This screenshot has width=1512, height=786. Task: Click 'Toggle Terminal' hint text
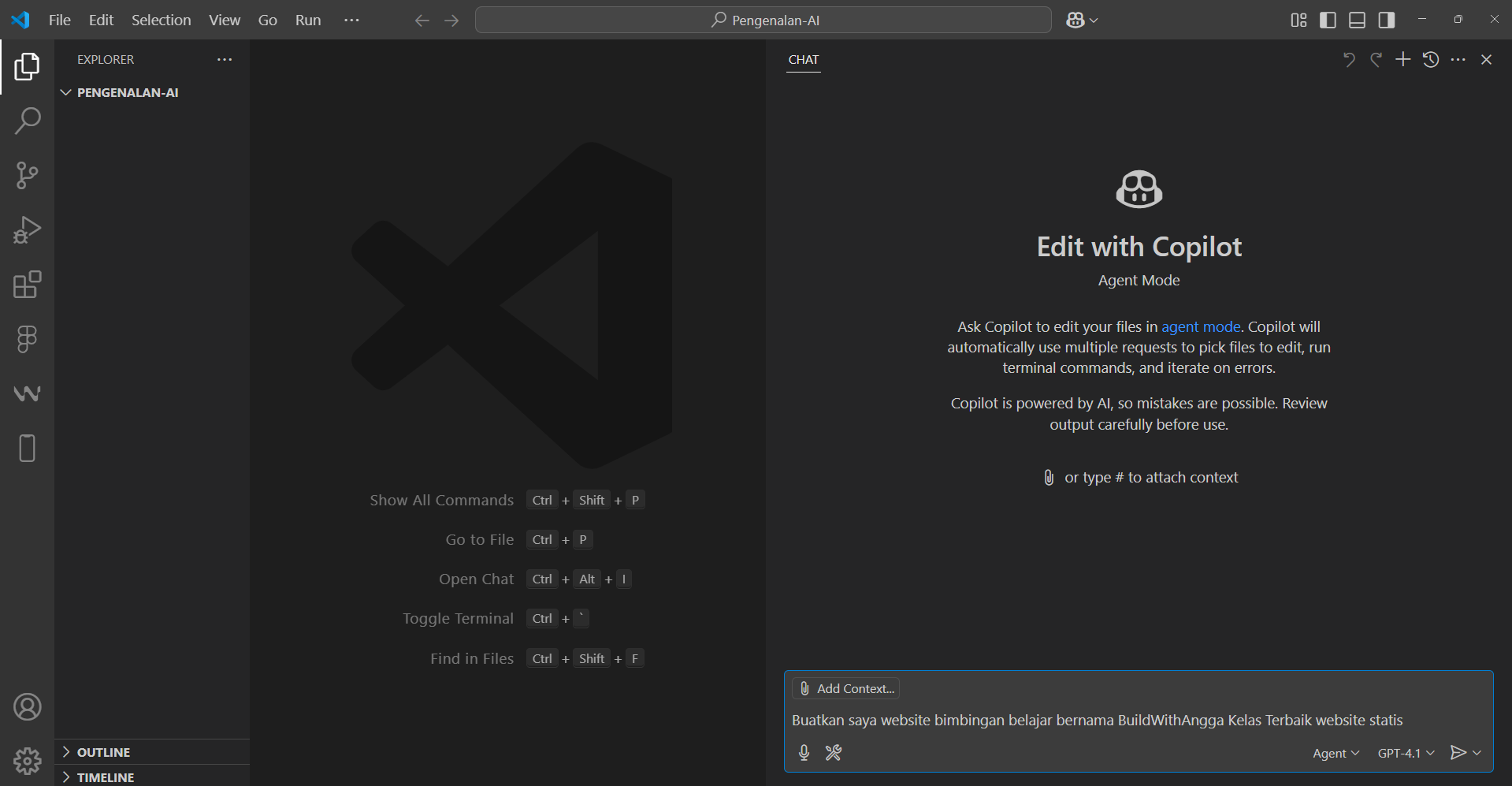click(x=458, y=618)
